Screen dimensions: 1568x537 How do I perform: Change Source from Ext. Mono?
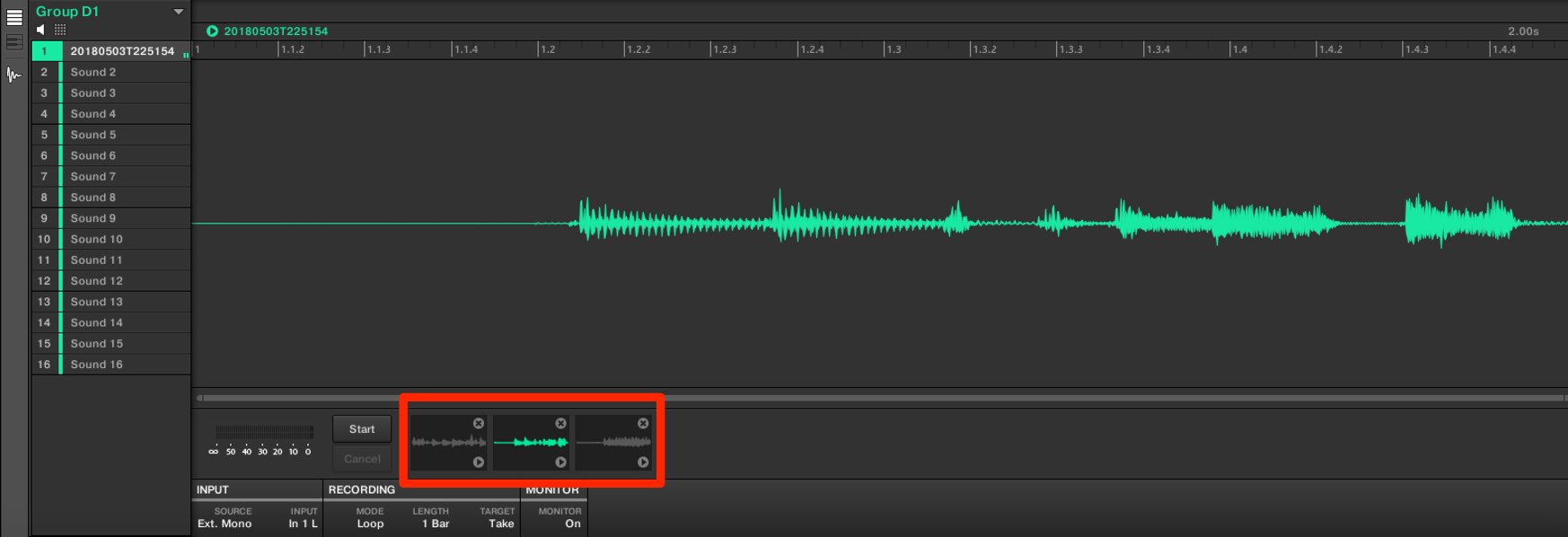pyautogui.click(x=225, y=518)
